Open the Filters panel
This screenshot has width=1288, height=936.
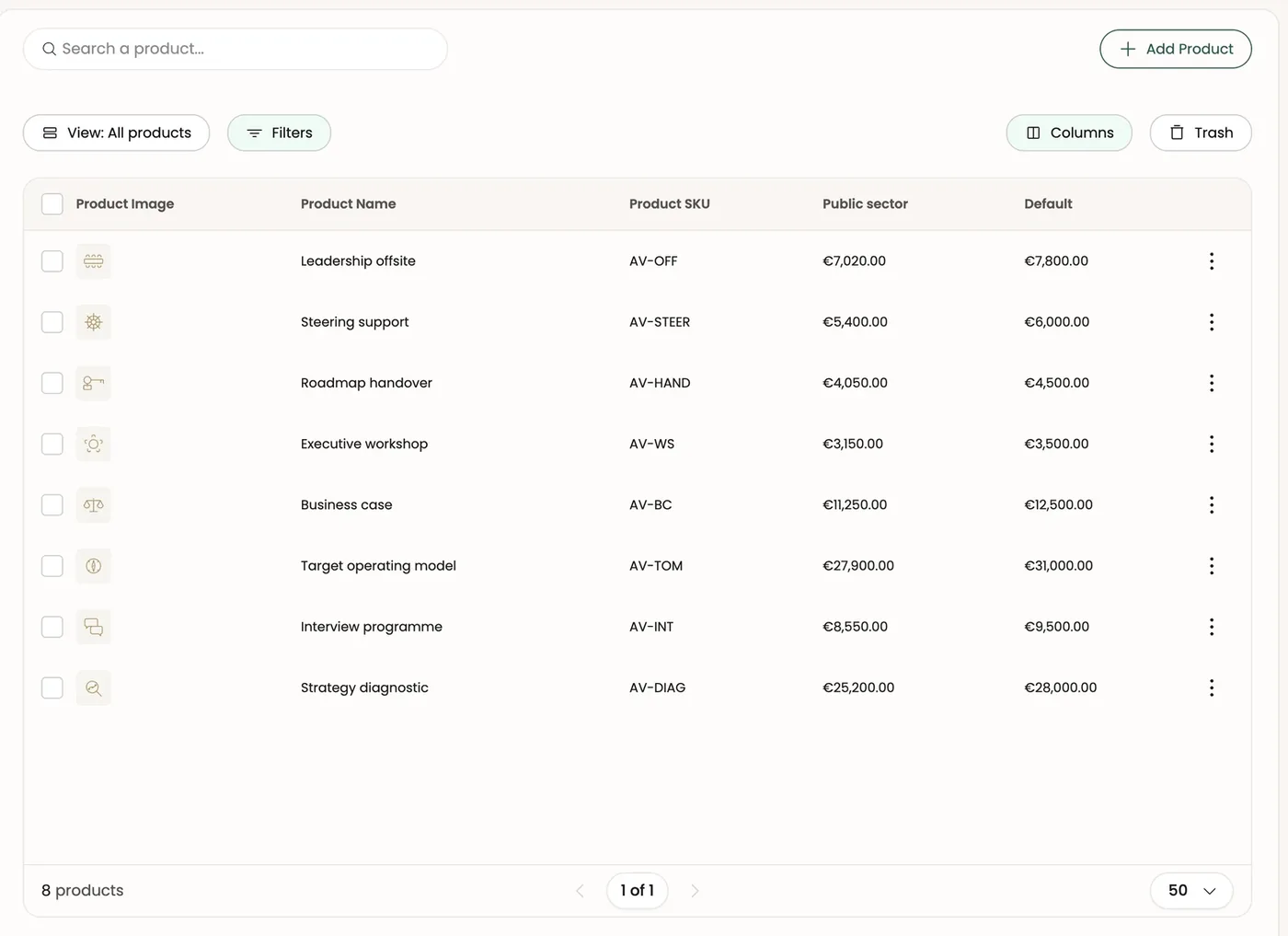coord(279,133)
